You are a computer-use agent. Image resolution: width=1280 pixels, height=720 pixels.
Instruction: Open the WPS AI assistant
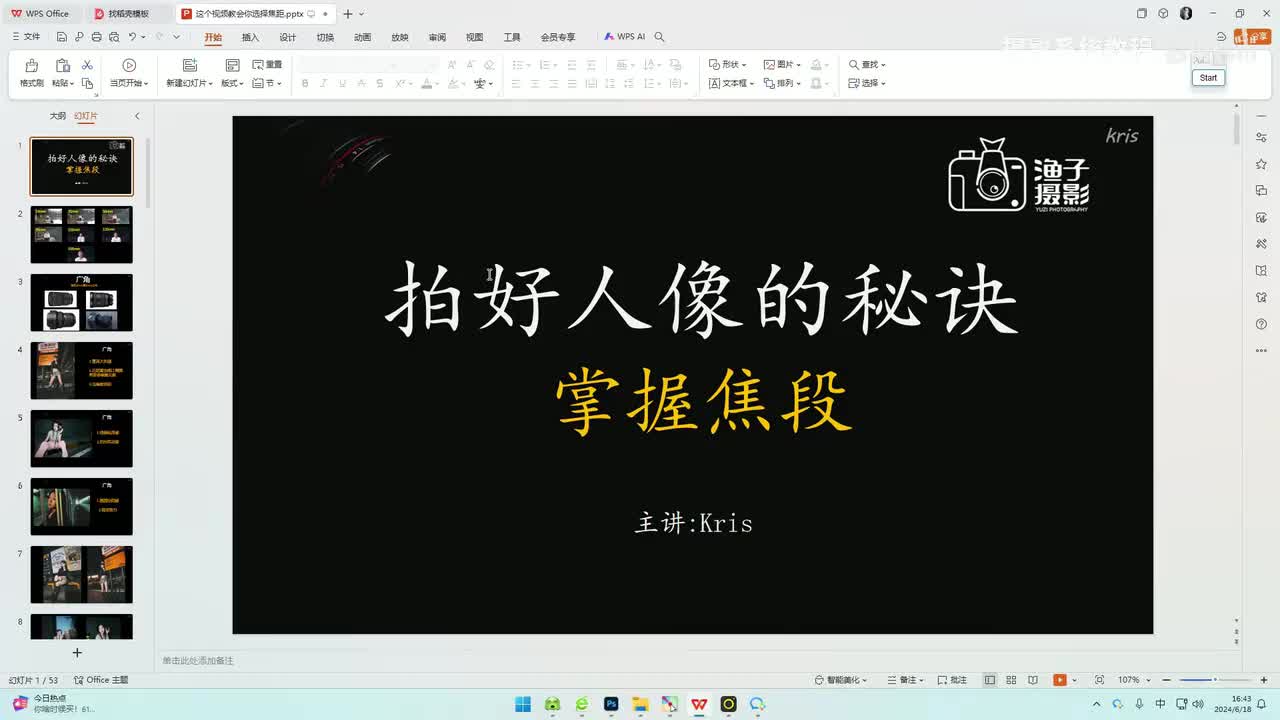[x=625, y=37]
